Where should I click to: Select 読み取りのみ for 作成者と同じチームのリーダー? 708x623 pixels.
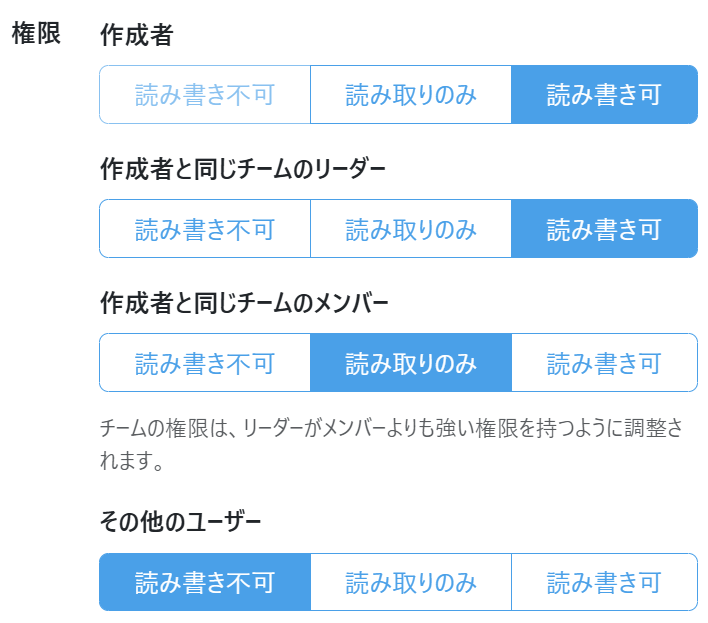411,229
